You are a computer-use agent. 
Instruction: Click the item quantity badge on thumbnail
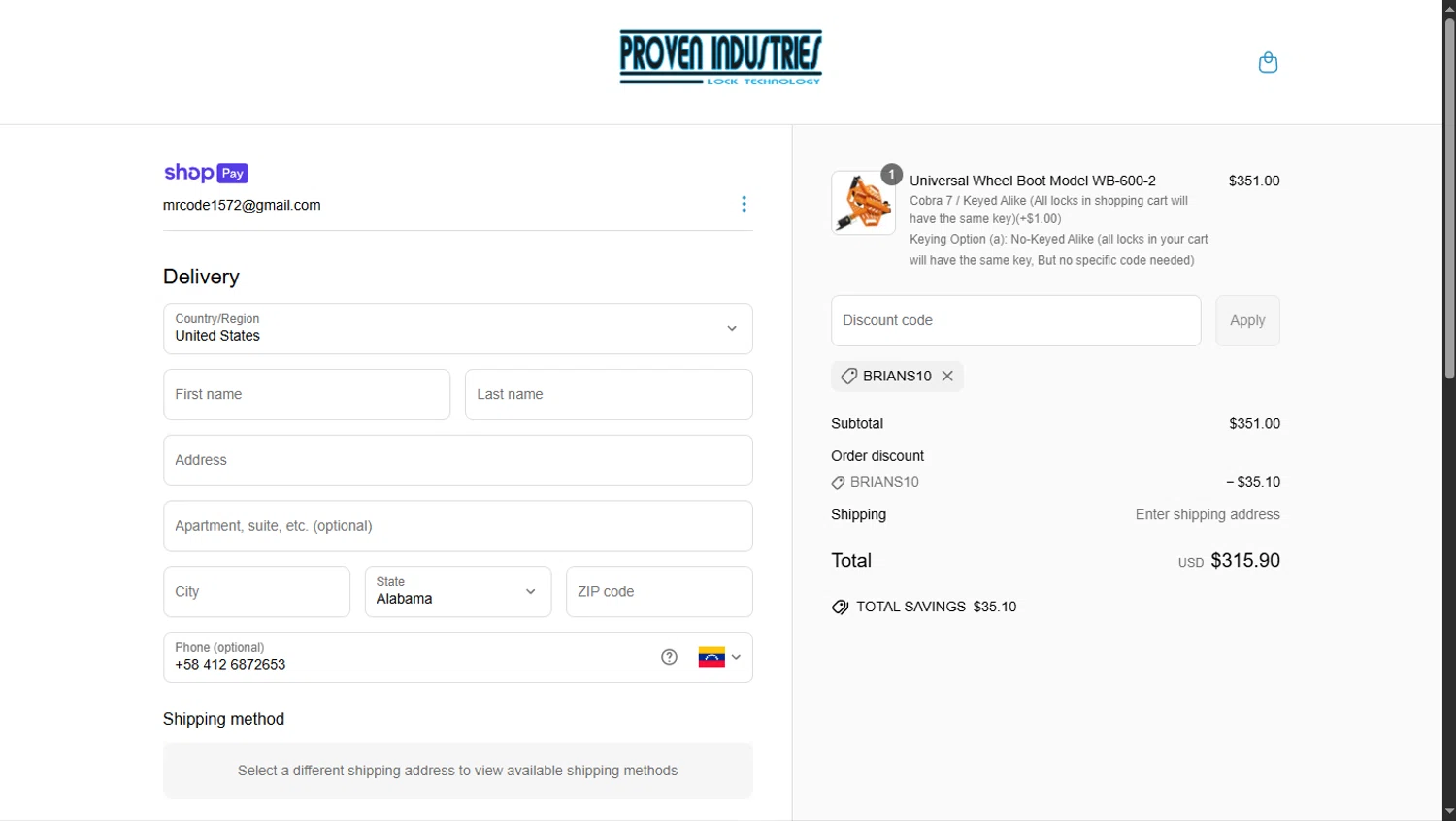(891, 175)
